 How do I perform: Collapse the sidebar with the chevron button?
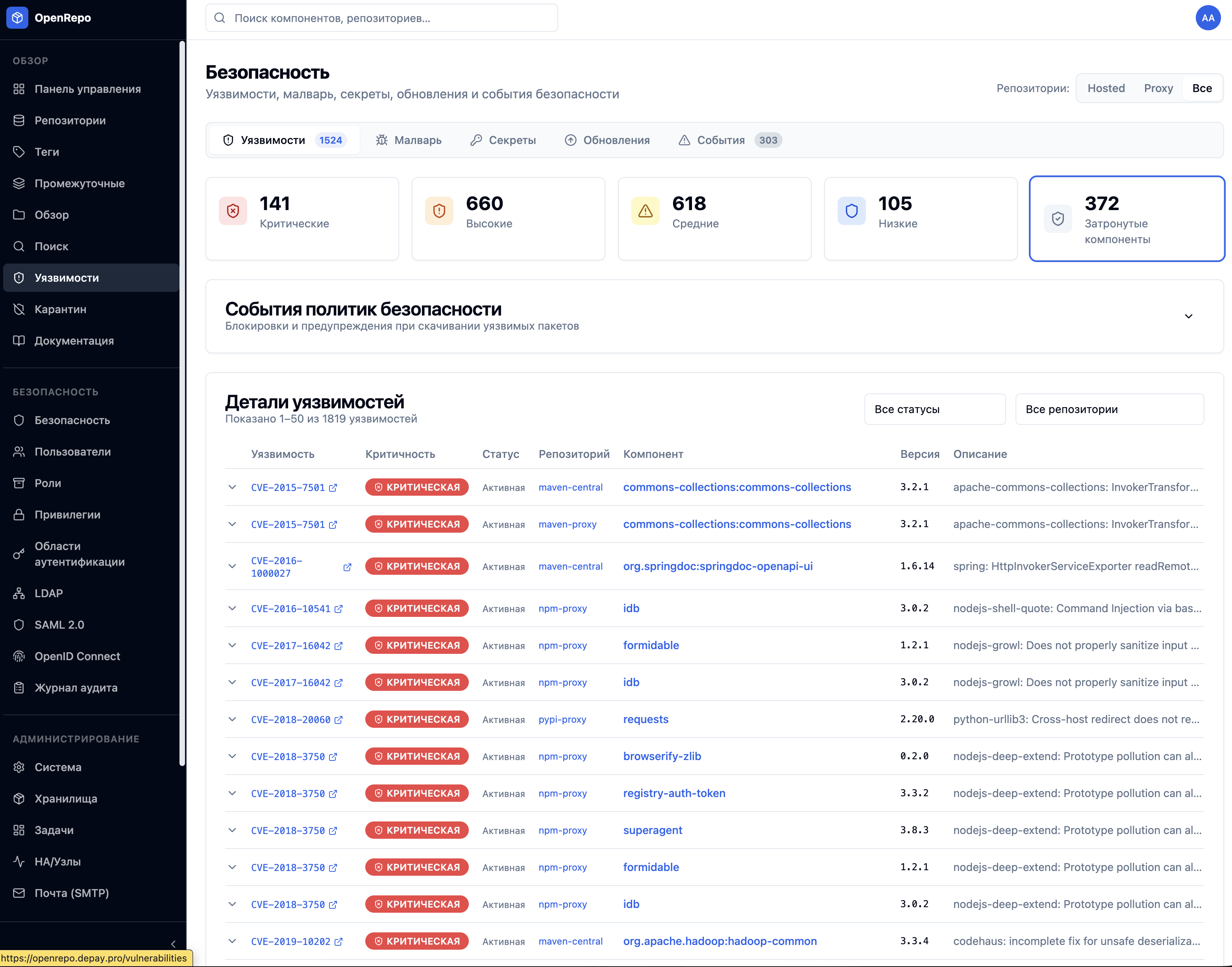[x=173, y=944]
